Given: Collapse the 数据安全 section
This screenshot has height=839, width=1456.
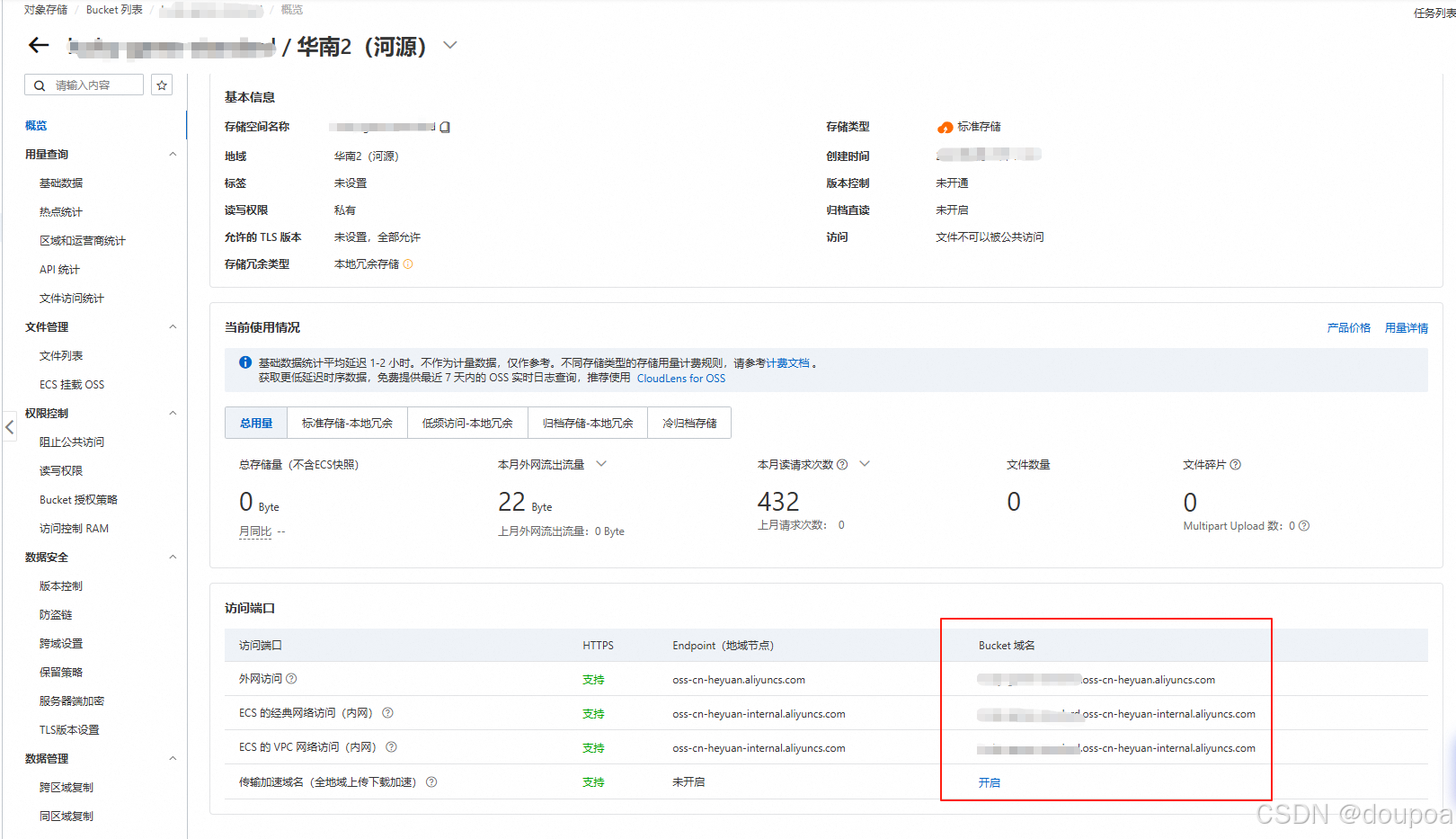Looking at the screenshot, I should pos(173,558).
